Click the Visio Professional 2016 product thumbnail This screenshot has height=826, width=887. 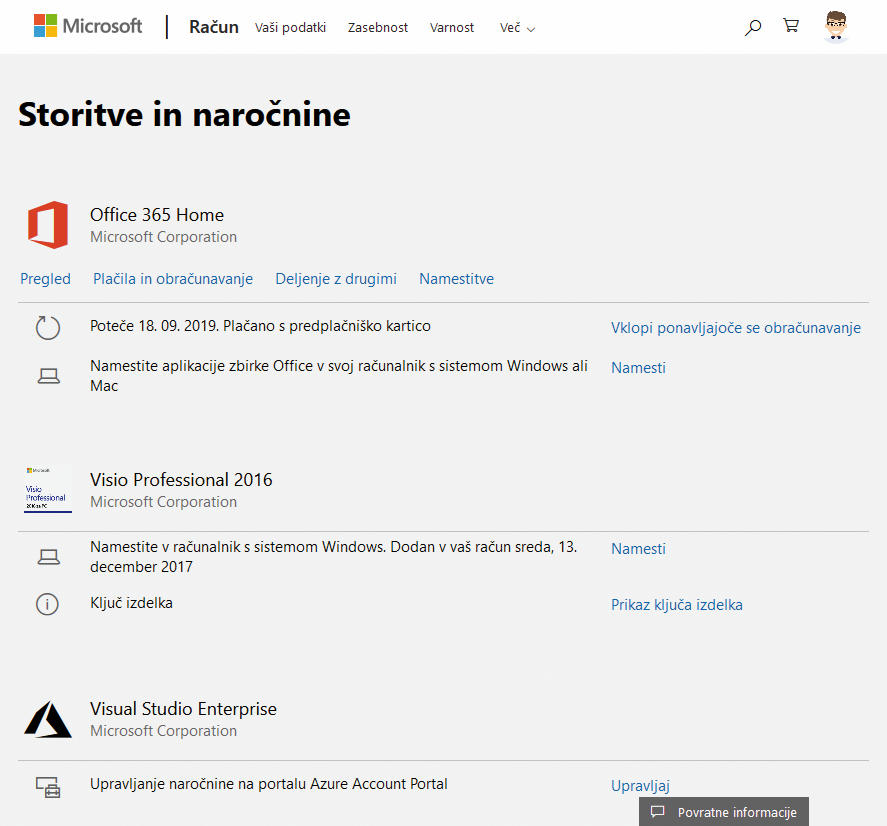[x=48, y=490]
